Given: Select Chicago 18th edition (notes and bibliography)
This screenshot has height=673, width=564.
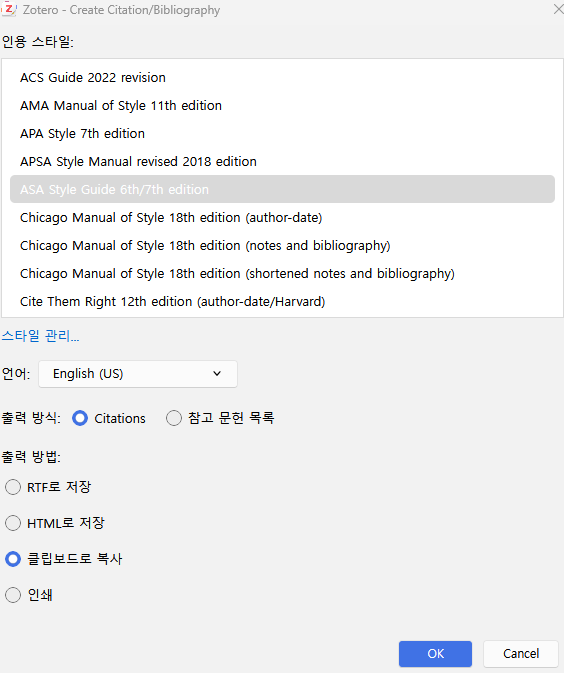Looking at the screenshot, I should (x=282, y=245).
